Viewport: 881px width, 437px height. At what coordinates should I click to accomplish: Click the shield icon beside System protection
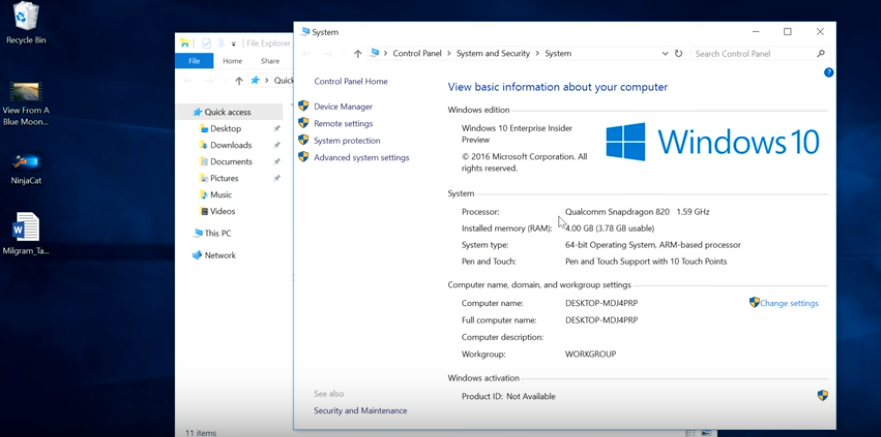click(303, 140)
